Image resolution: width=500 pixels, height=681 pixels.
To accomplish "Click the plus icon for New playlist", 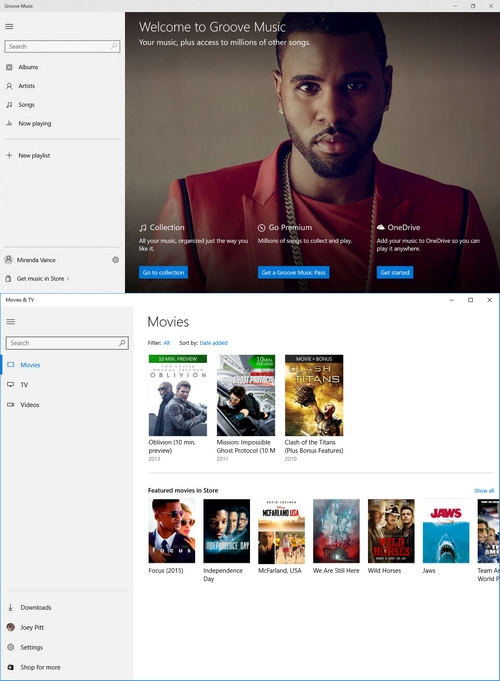I will tap(9, 155).
